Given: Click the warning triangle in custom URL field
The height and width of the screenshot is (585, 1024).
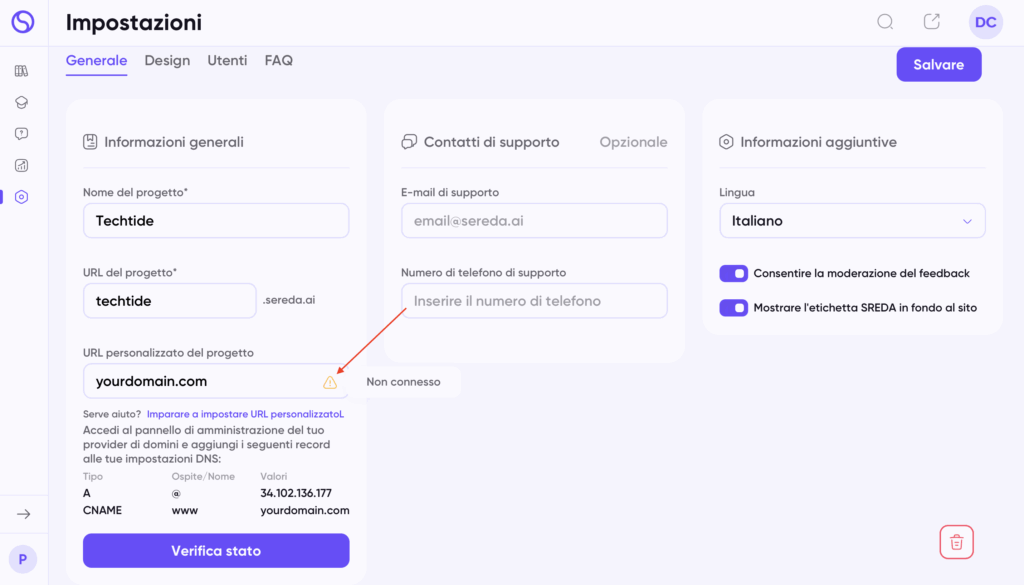Looking at the screenshot, I should (330, 383).
